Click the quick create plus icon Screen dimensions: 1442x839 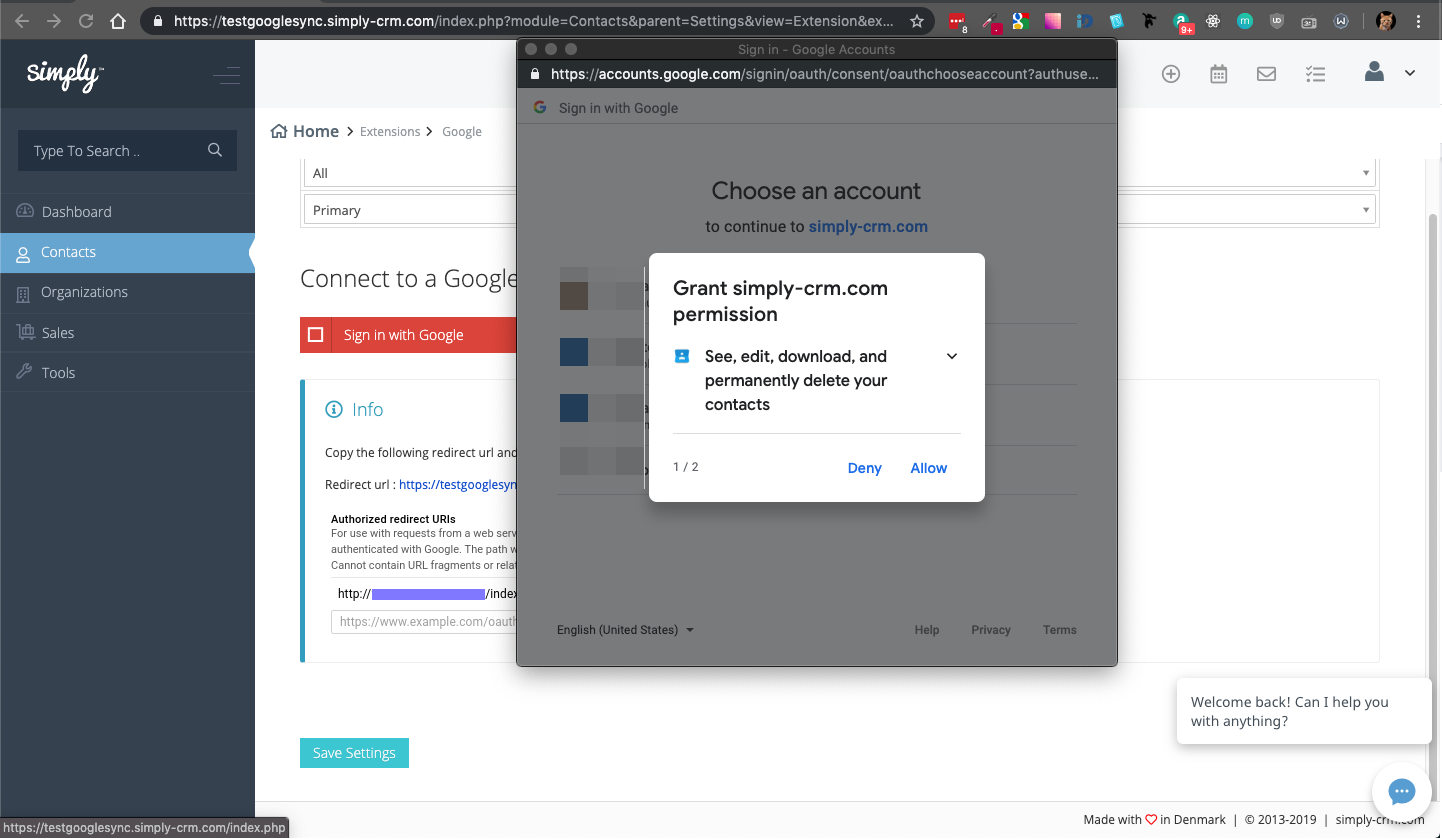[1171, 74]
